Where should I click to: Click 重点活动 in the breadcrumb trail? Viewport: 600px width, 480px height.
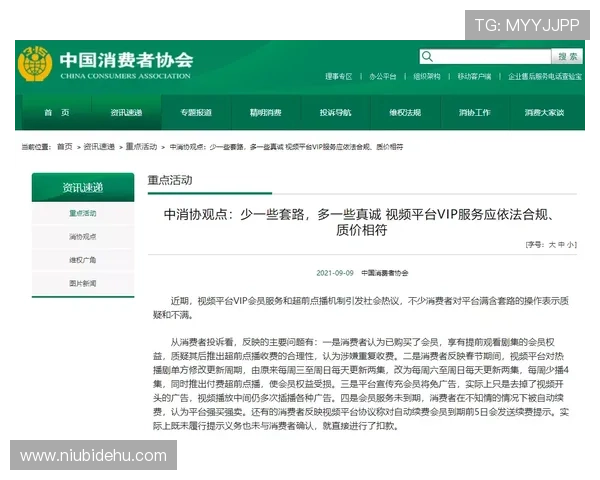(141, 147)
